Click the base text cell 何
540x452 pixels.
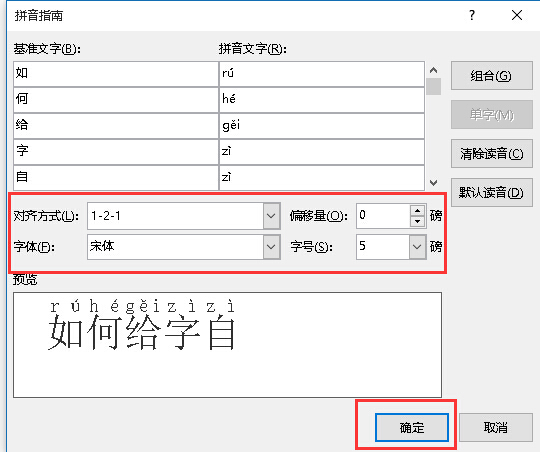click(x=116, y=100)
